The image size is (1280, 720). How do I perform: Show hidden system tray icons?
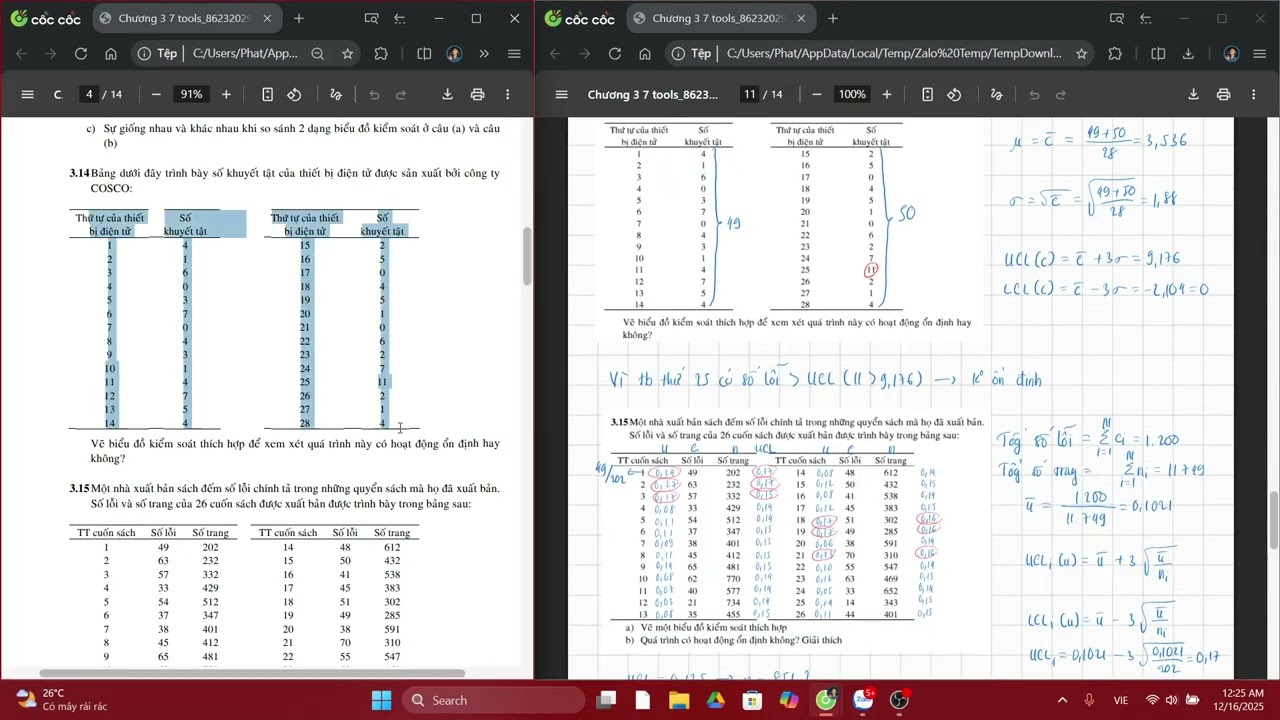tap(1062, 700)
